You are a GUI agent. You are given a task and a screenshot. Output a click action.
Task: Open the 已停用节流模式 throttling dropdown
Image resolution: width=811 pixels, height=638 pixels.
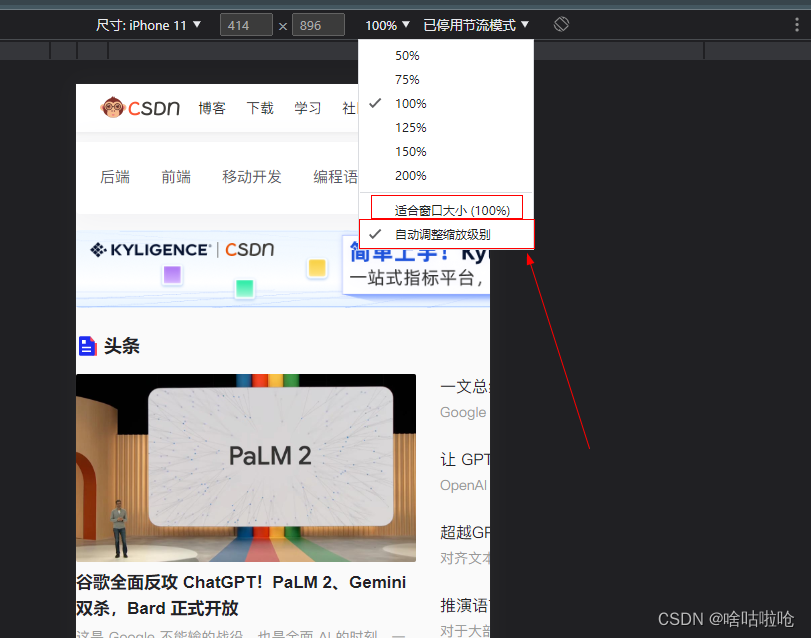click(x=476, y=25)
